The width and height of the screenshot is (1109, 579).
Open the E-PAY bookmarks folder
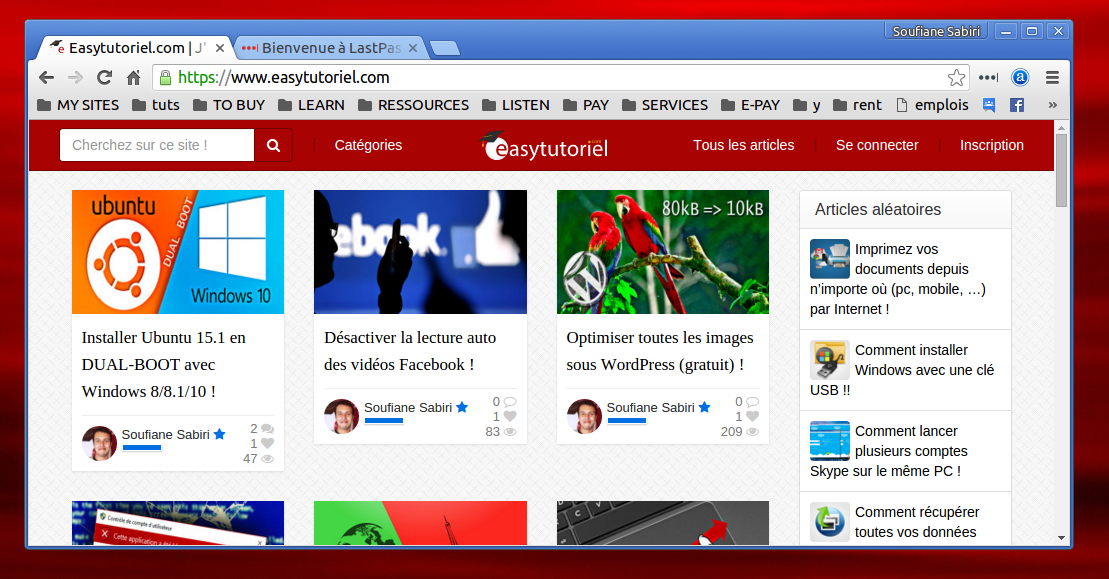(x=750, y=105)
